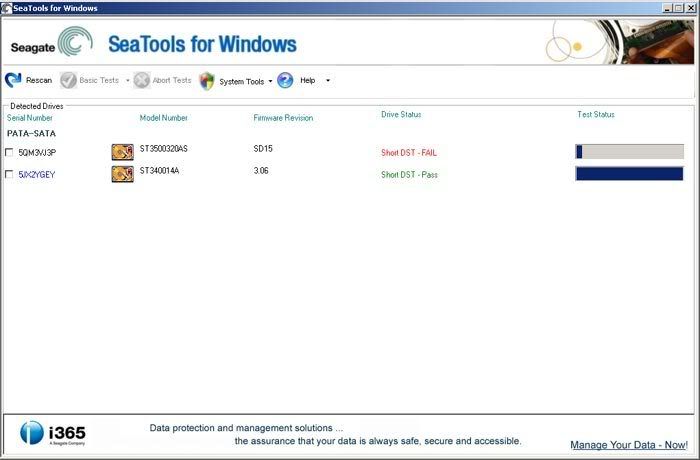
Task: Click the Basic Tests checkmark icon
Action: click(68, 80)
